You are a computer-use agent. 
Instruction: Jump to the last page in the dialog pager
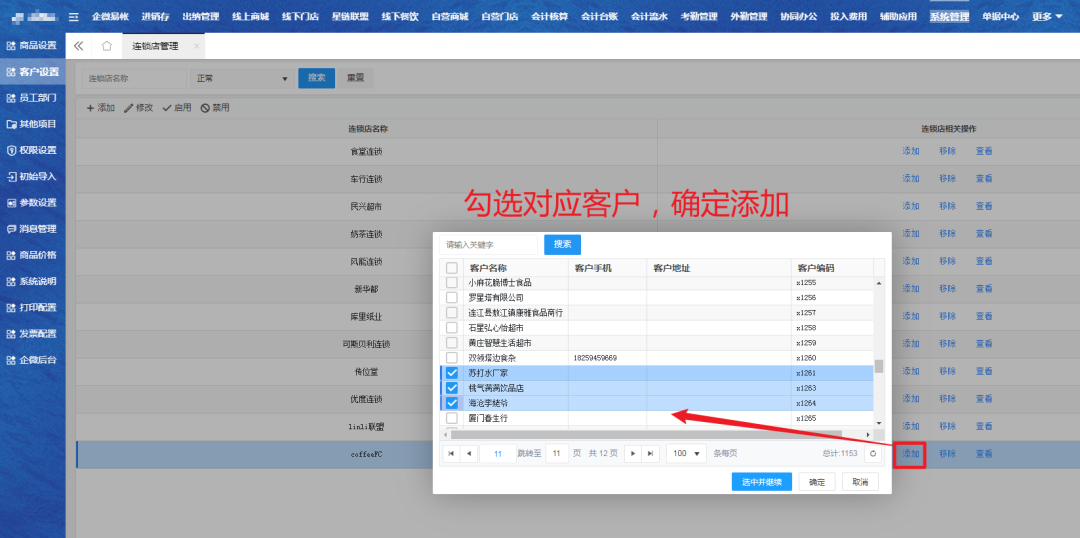(651, 453)
